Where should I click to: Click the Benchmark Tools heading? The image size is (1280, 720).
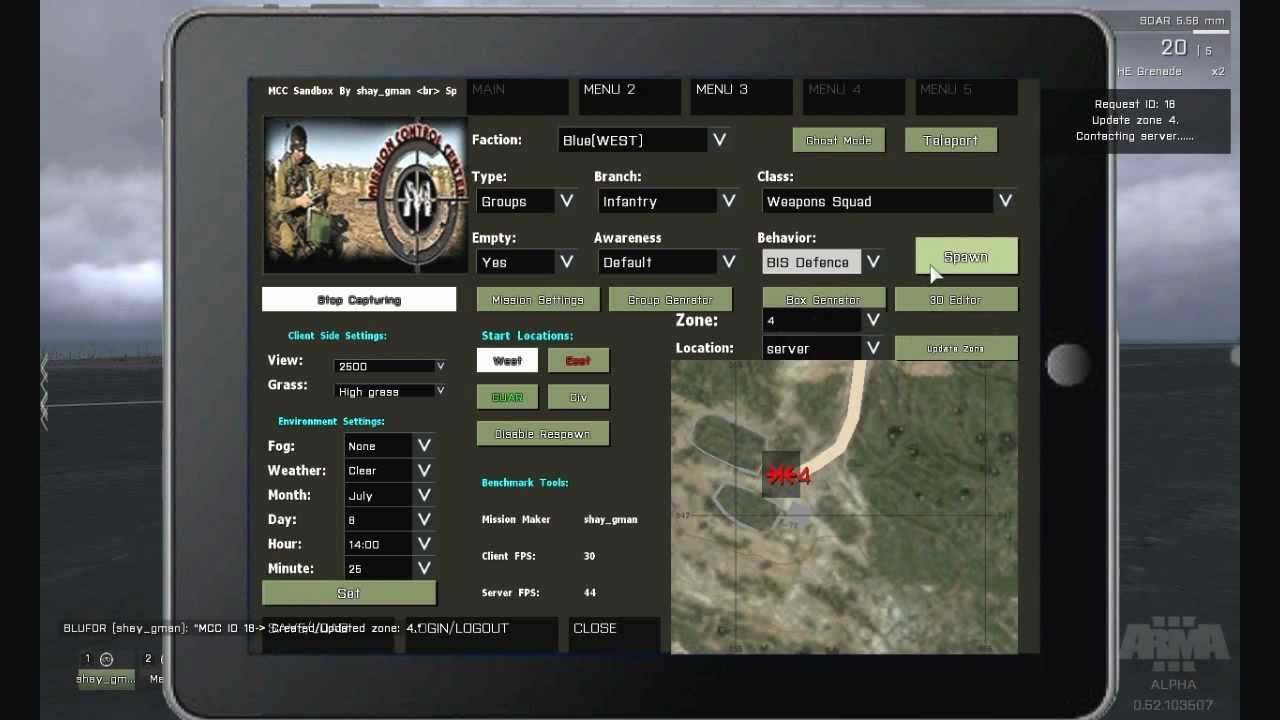tap(525, 483)
